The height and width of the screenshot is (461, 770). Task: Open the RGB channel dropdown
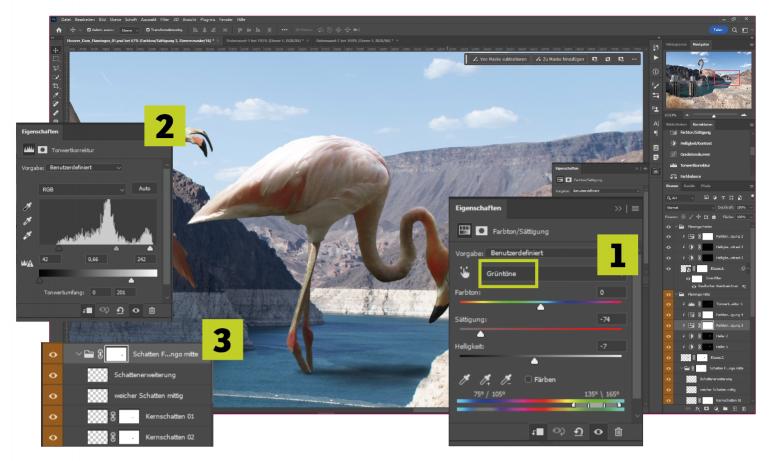tap(82, 189)
